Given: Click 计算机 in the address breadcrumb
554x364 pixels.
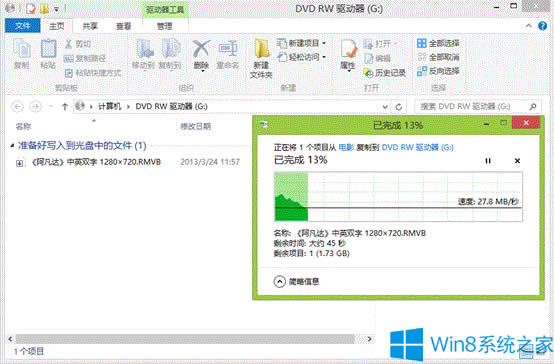Looking at the screenshot, I should pyautogui.click(x=109, y=106).
